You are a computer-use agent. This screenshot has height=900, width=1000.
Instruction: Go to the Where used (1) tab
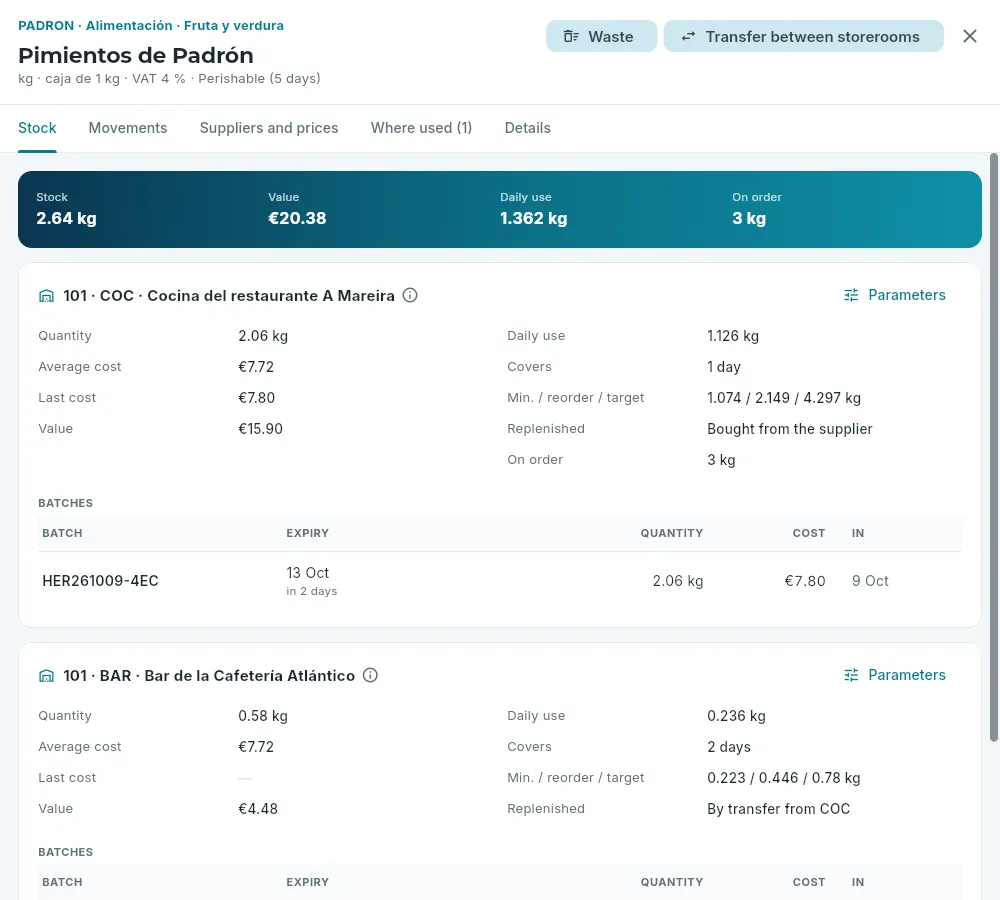click(x=422, y=128)
